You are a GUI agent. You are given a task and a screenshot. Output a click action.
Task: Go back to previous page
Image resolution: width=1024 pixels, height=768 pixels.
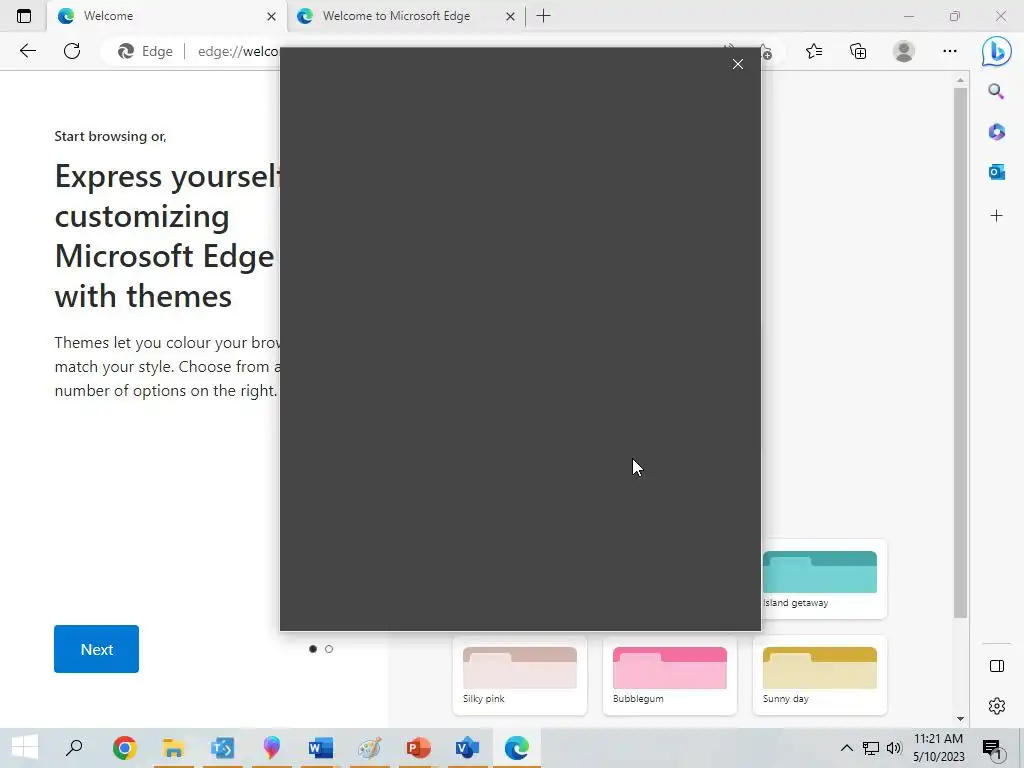coord(27,51)
